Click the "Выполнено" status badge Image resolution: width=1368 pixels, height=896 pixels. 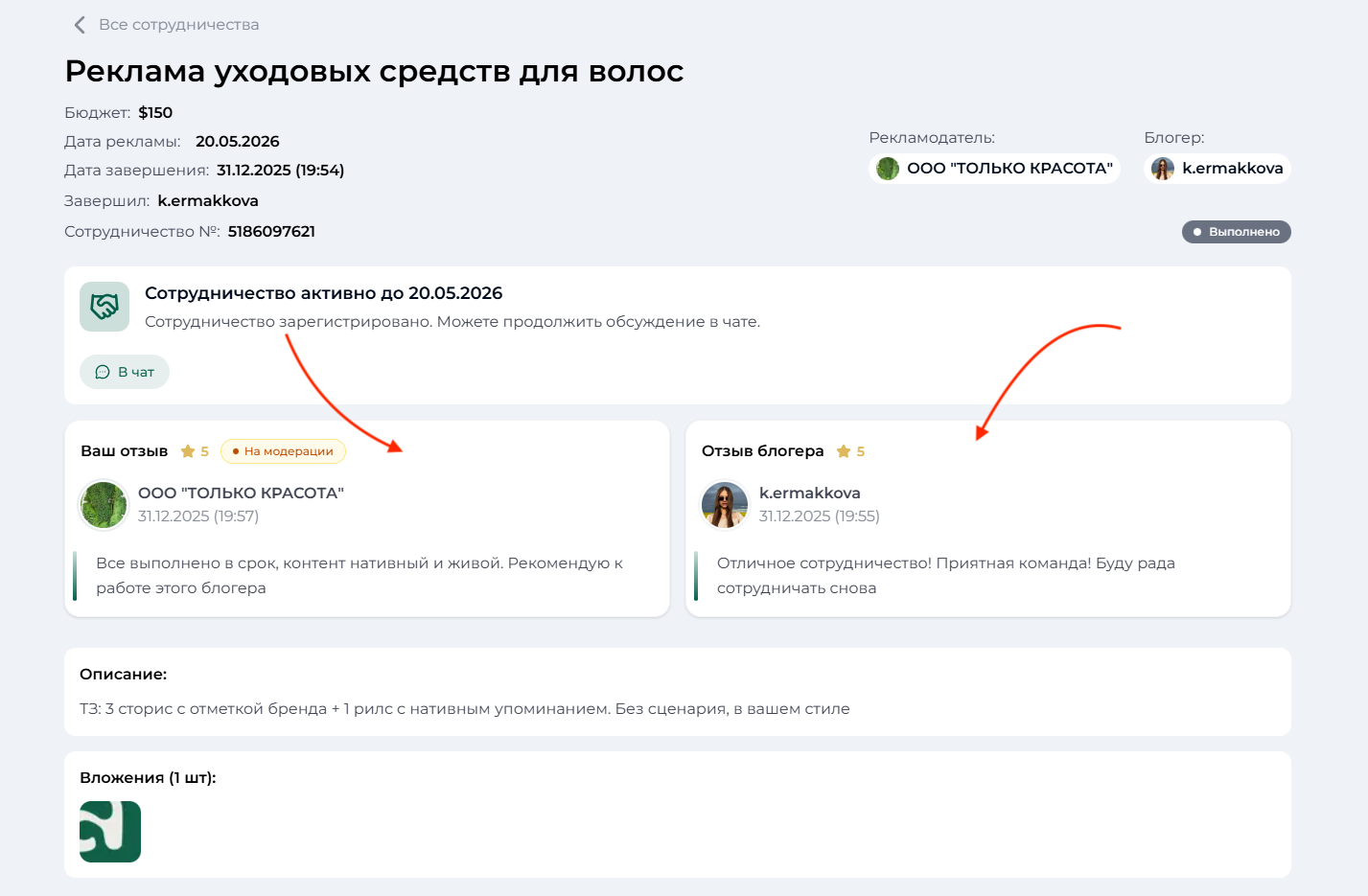tap(1236, 231)
